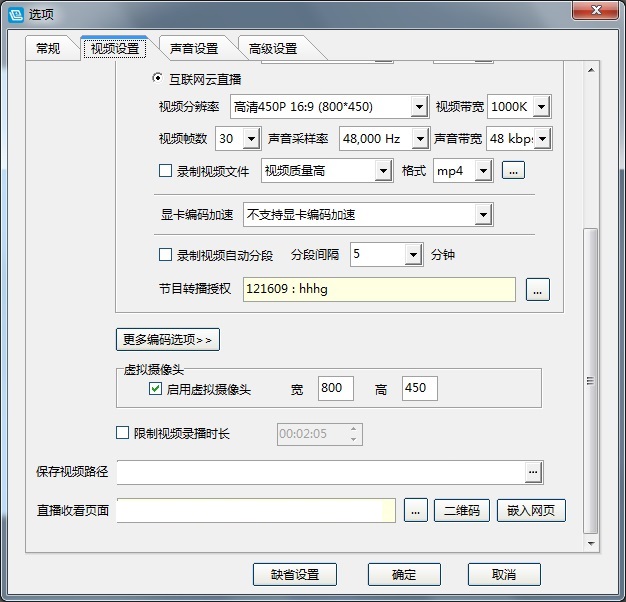Screen dimensions: 626x602
Task: Uncheck the 启用虚拟摄像头 checkbox
Action: tap(155, 388)
